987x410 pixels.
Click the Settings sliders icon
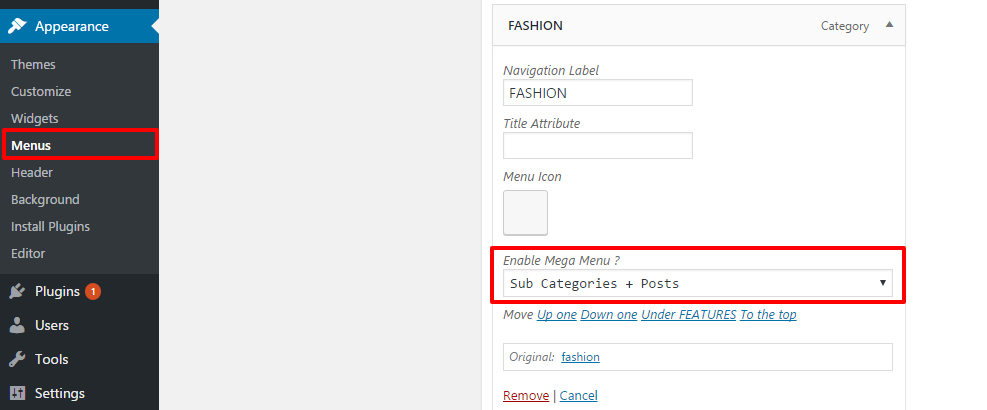(x=17, y=393)
